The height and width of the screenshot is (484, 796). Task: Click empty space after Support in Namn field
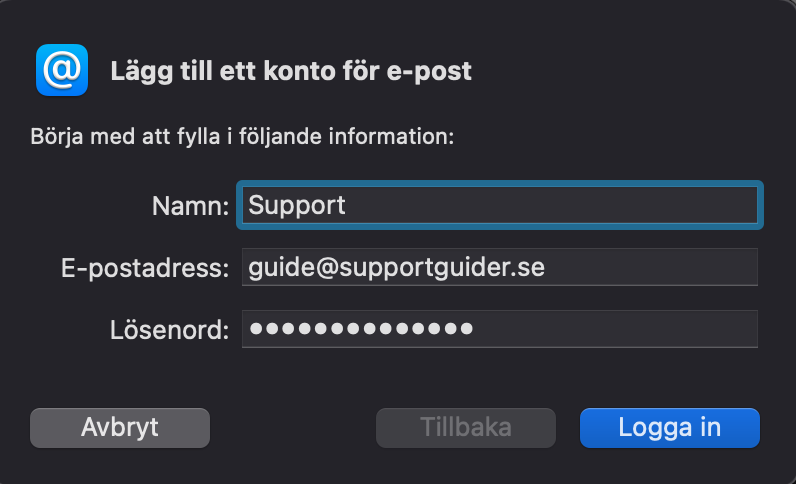[x=551, y=205]
